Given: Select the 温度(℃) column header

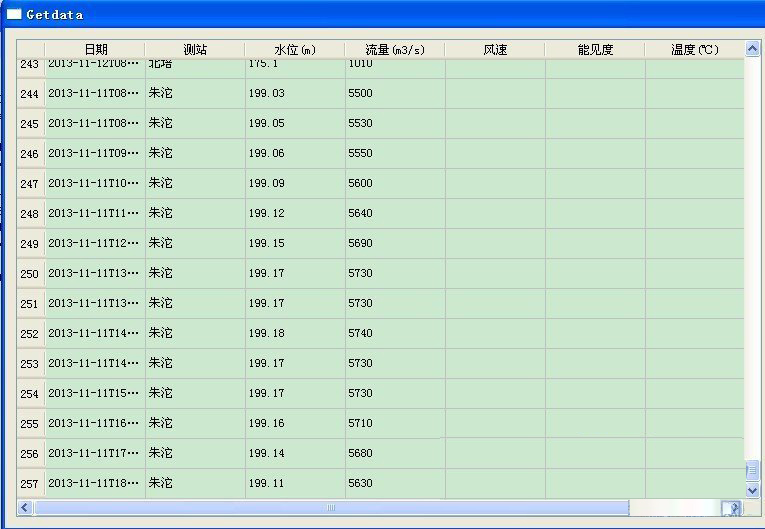Looking at the screenshot, I should [695, 50].
